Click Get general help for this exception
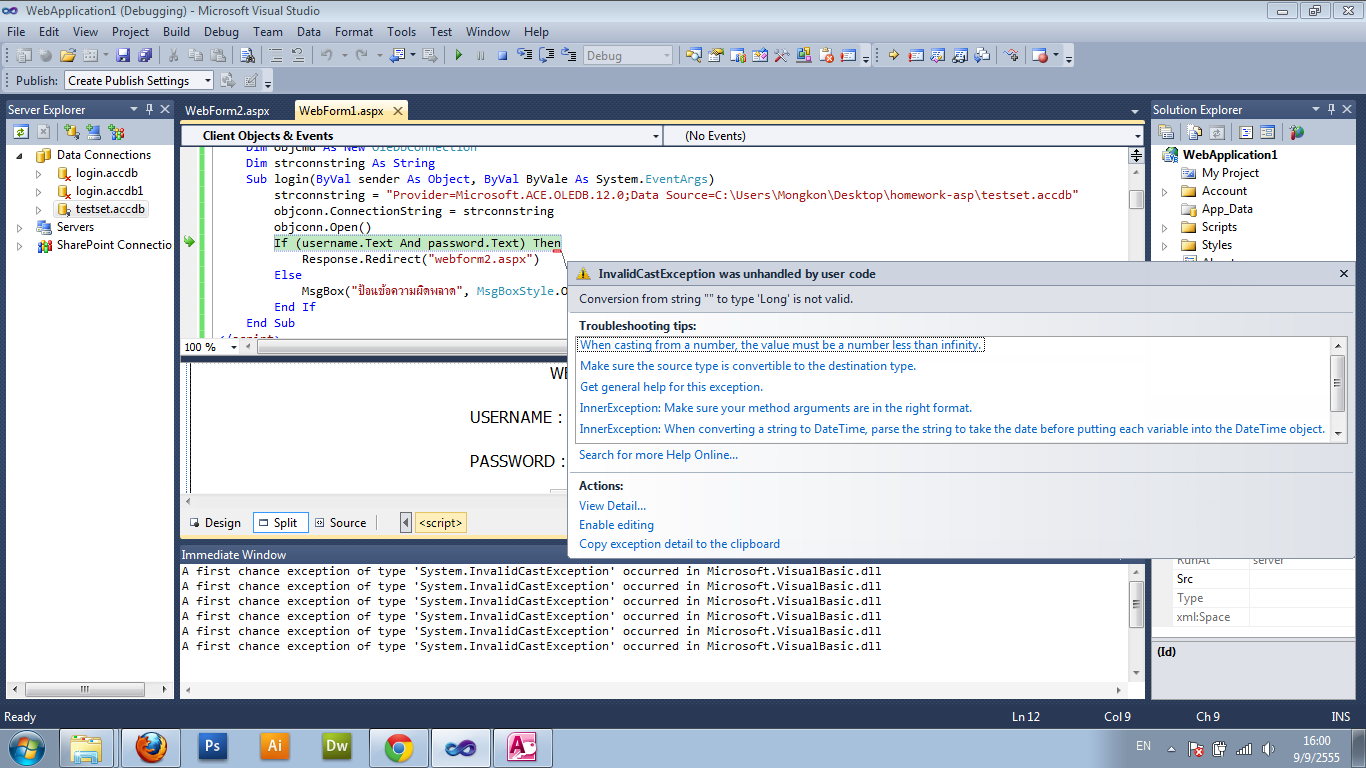 [671, 387]
